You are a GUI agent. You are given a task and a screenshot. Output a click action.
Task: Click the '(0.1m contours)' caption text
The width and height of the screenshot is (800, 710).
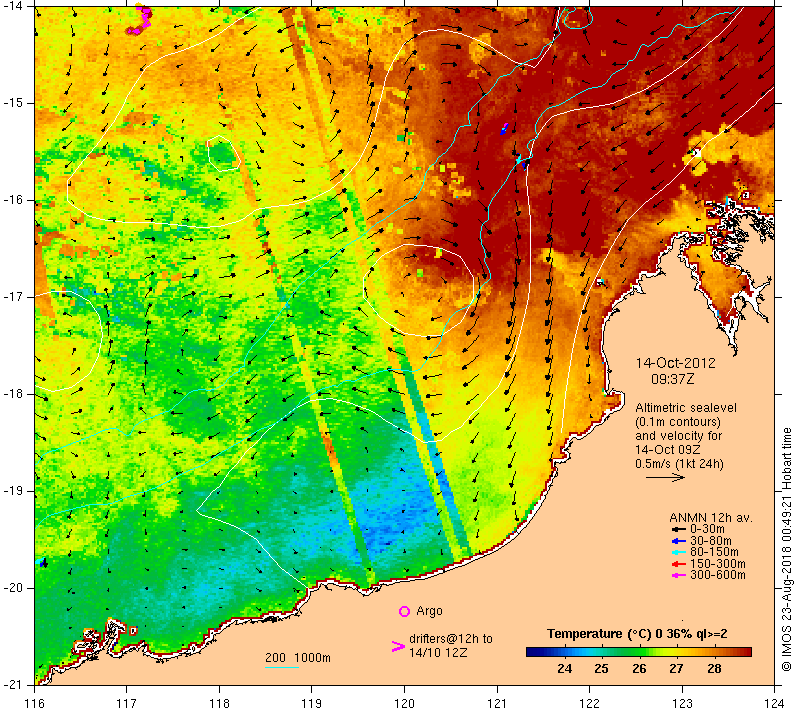(x=678, y=422)
